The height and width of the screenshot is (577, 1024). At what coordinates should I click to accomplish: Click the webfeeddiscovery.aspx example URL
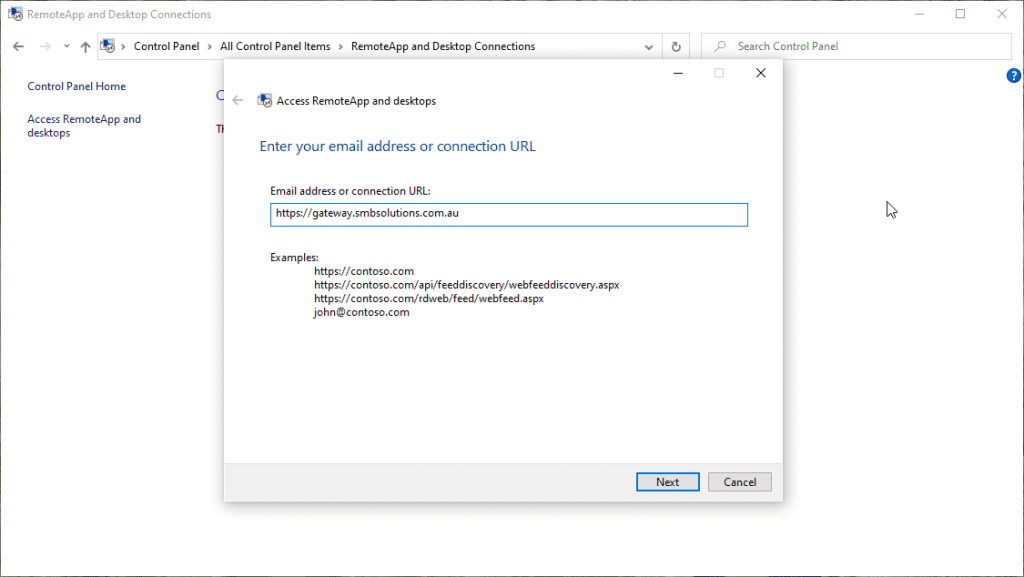466,285
